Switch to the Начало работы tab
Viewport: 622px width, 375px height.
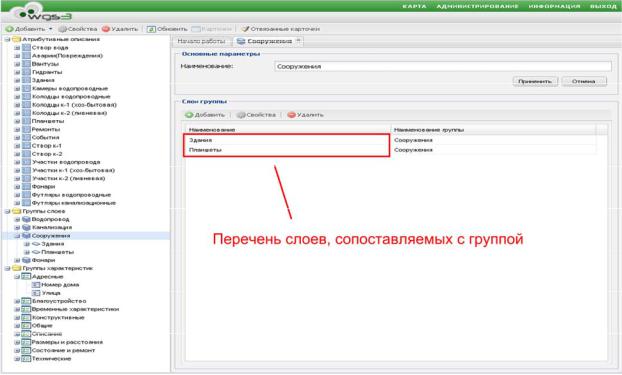click(x=202, y=41)
